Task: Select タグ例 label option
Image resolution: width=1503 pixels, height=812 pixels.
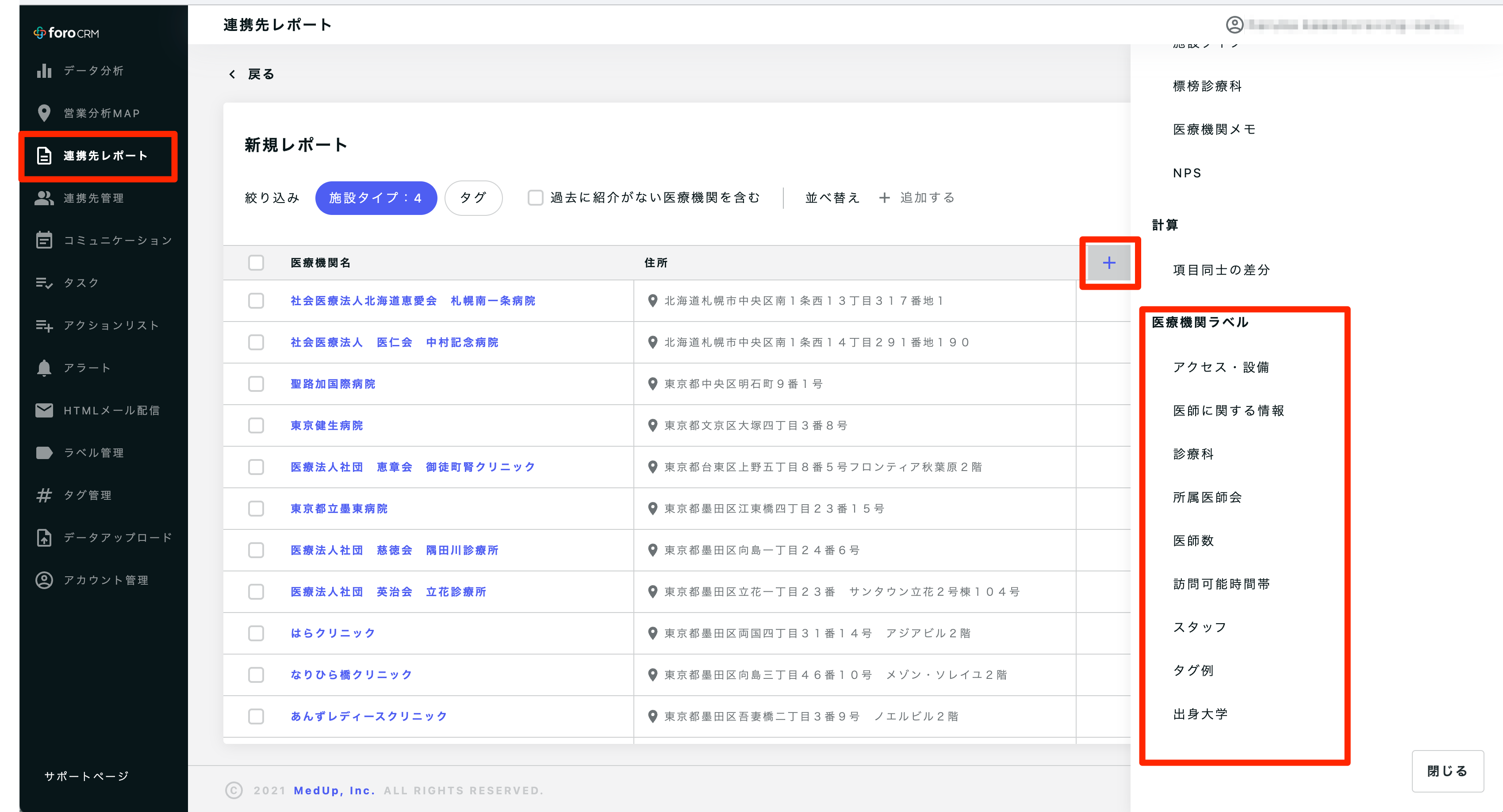Action: 1193,671
